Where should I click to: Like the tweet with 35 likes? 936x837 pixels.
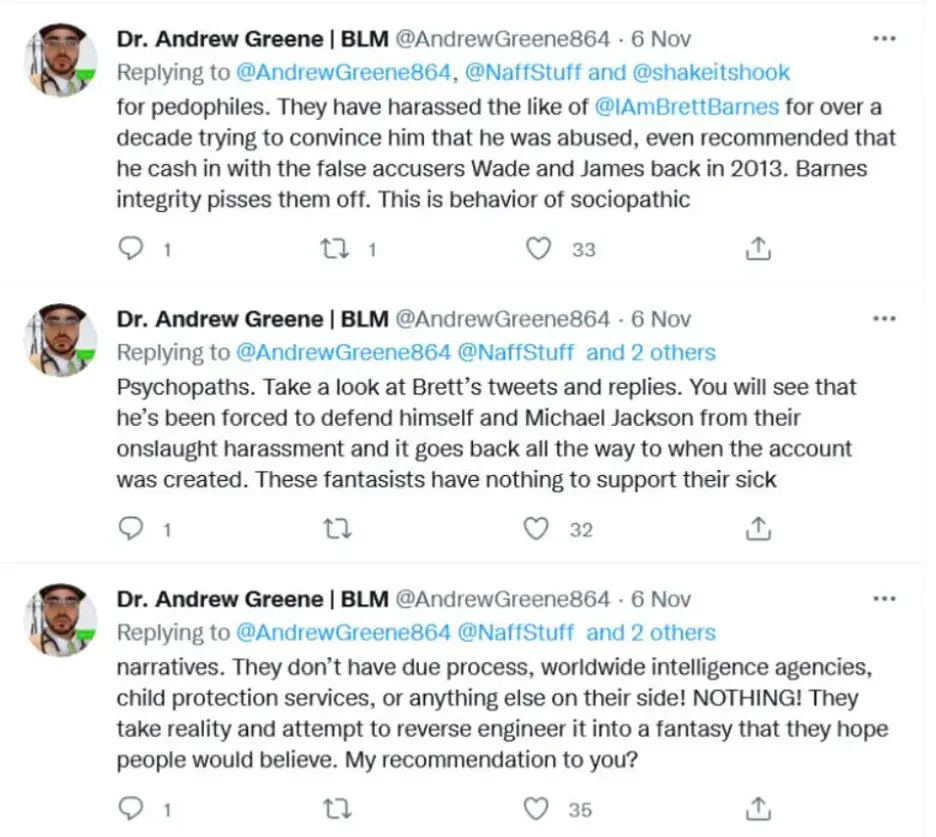pyautogui.click(x=539, y=807)
